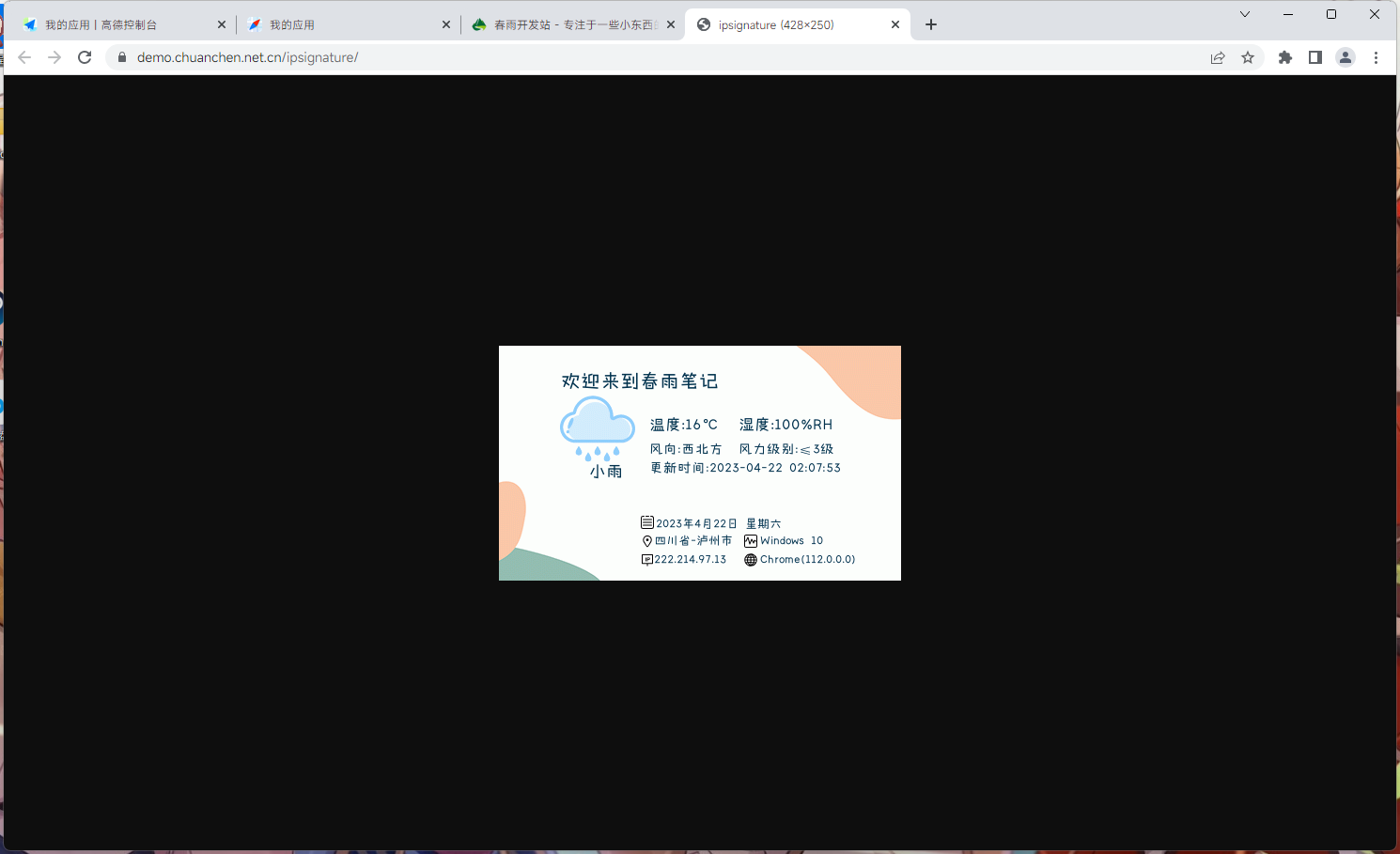Open Chrome three-dot menu
The image size is (1400, 854).
click(x=1376, y=57)
